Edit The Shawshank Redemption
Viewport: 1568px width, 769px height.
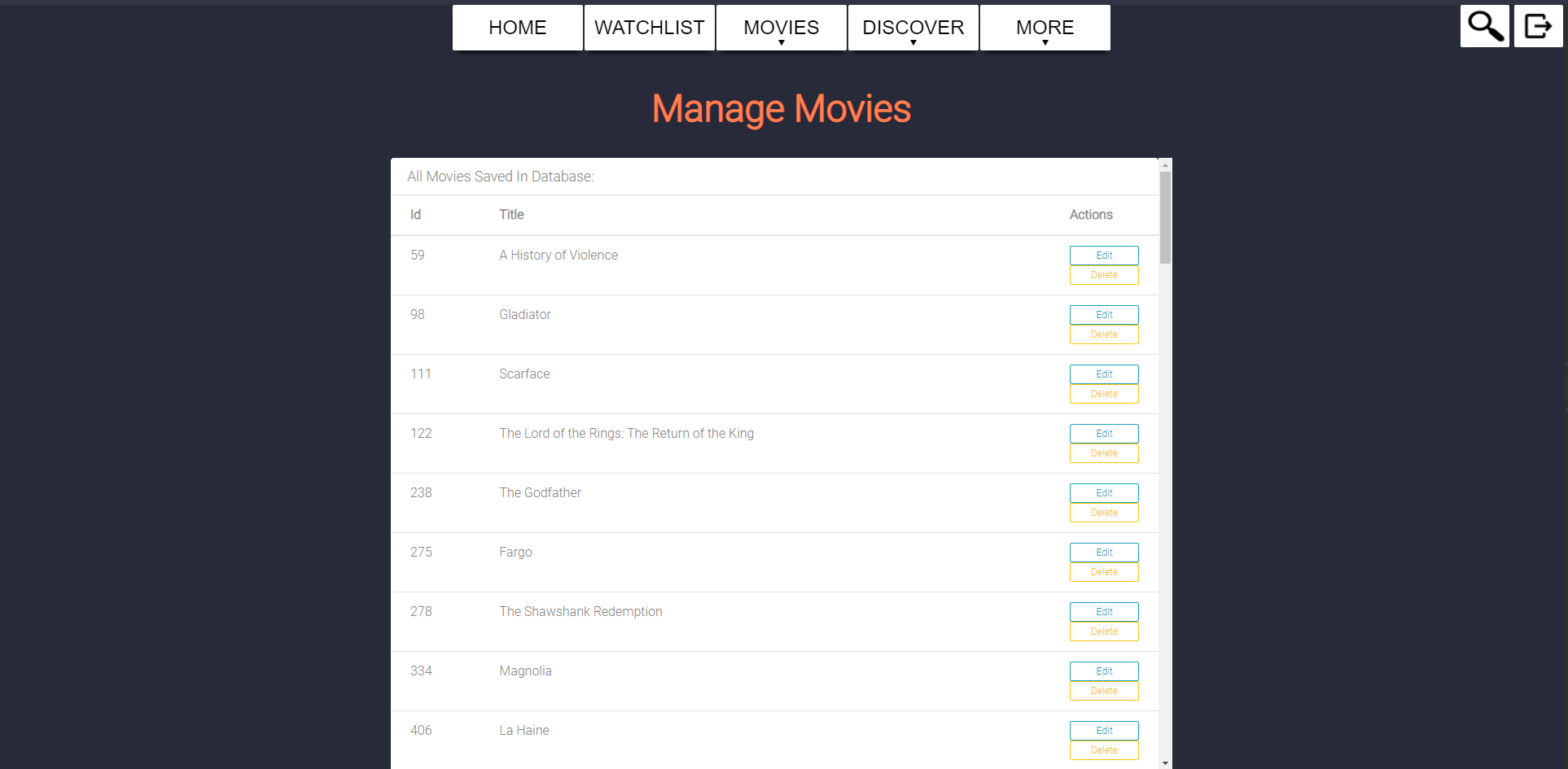coord(1104,612)
